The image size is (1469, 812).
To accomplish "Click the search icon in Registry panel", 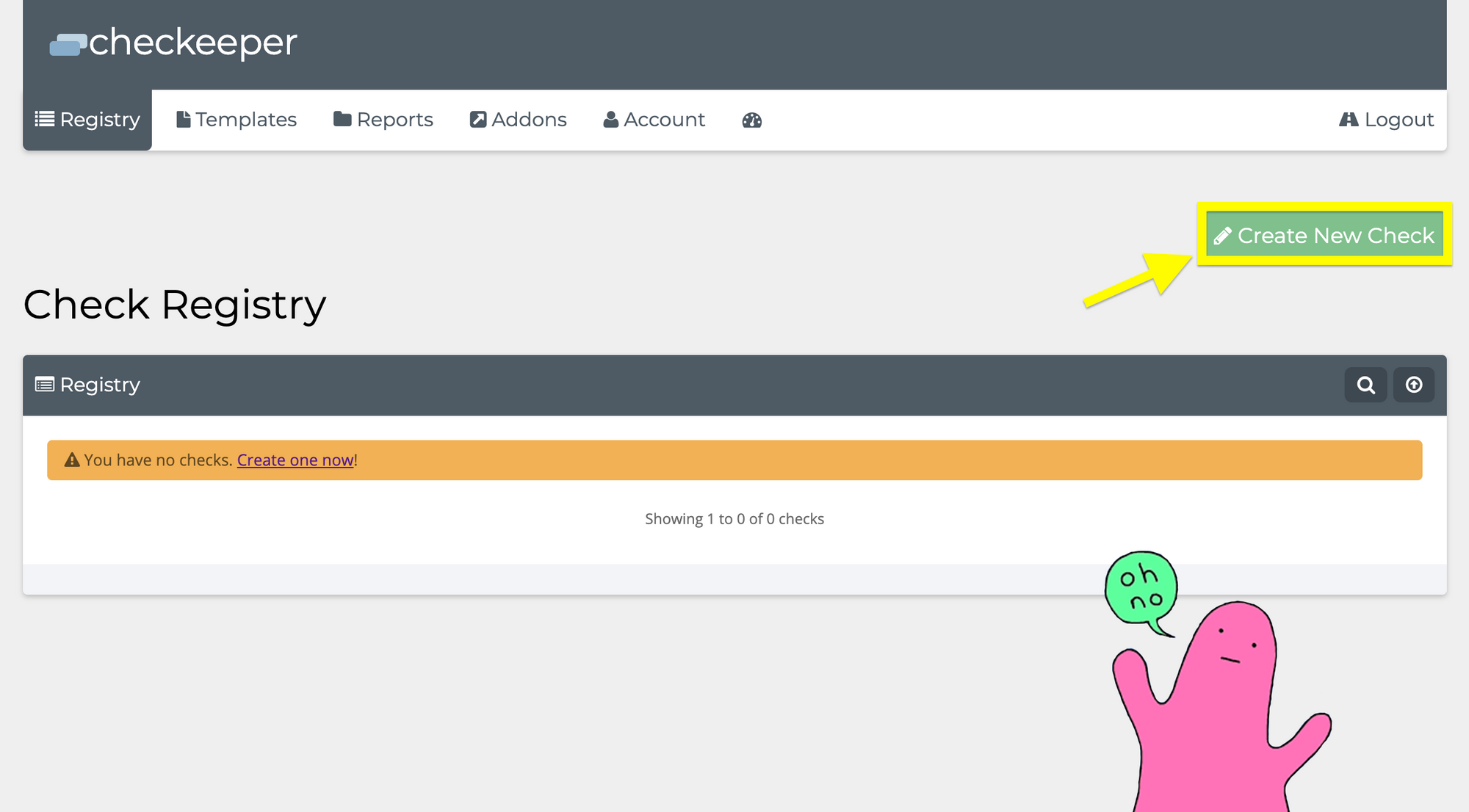I will [1366, 385].
